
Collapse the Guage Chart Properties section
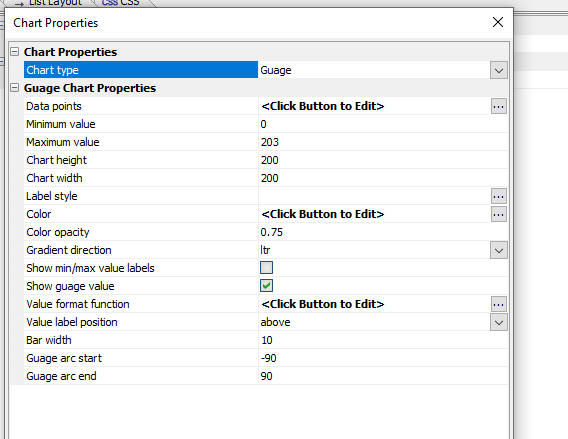(14, 88)
